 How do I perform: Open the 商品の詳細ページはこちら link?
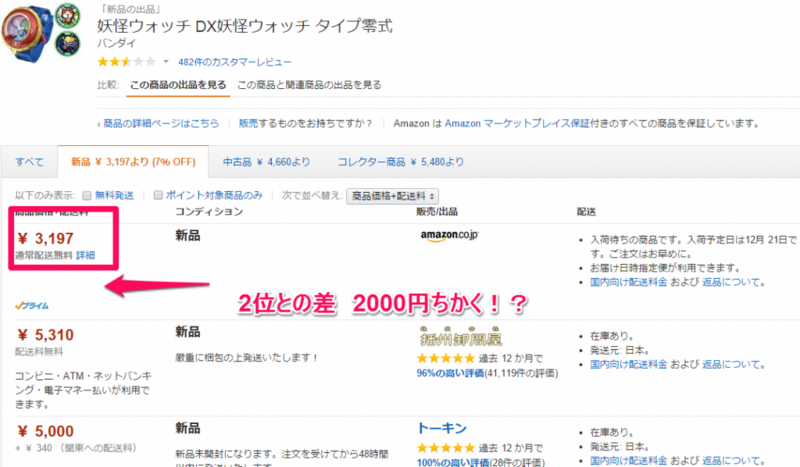pos(161,123)
